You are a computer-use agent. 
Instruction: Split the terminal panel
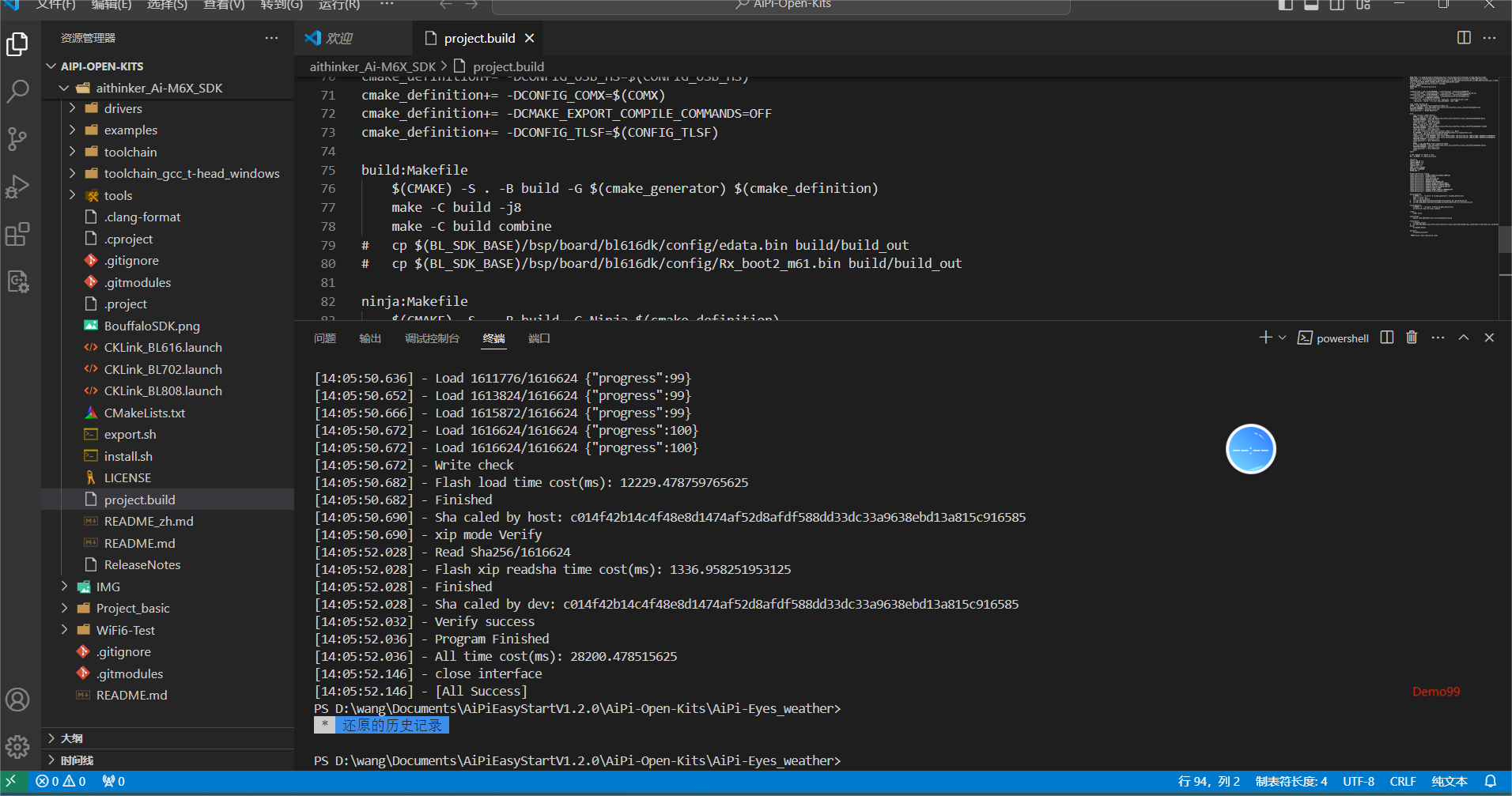point(1387,338)
